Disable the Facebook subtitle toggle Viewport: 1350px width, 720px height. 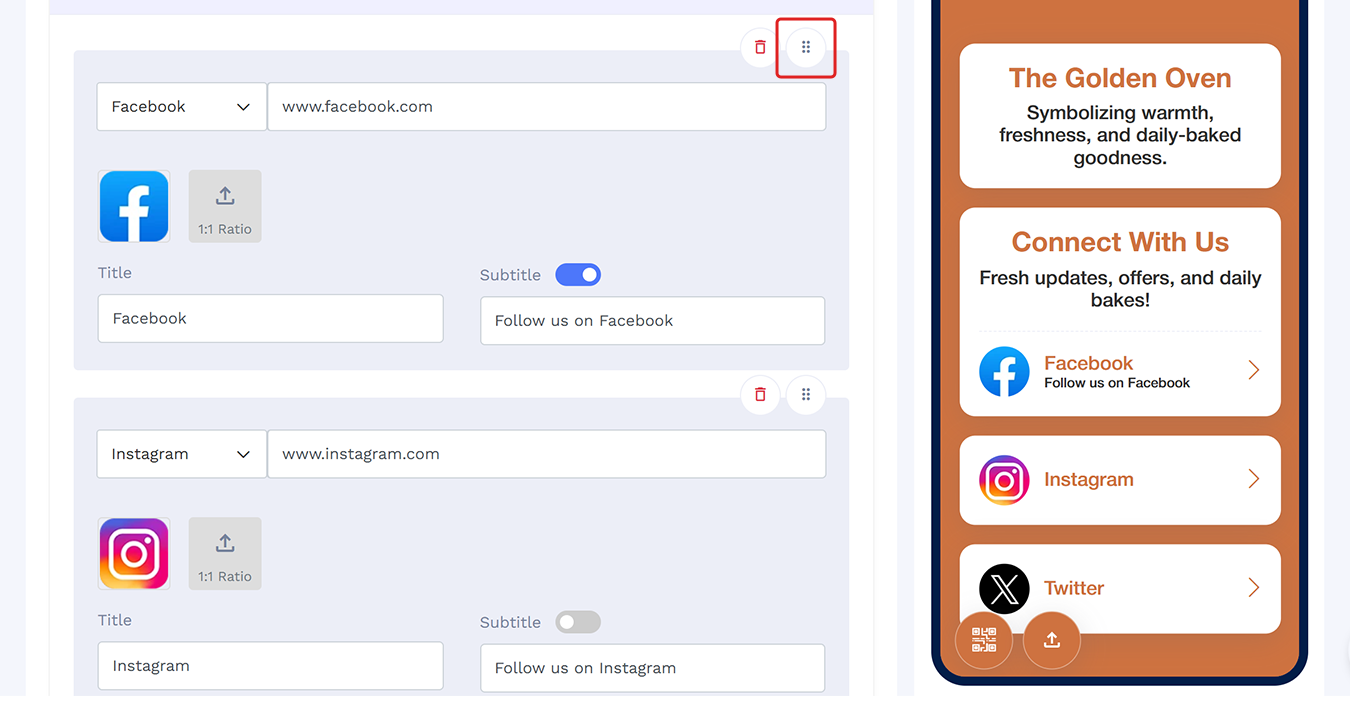(578, 274)
